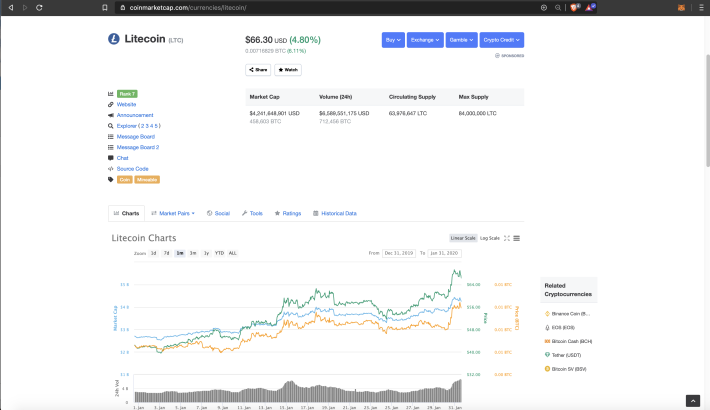Open the Ratings tab

point(288,213)
